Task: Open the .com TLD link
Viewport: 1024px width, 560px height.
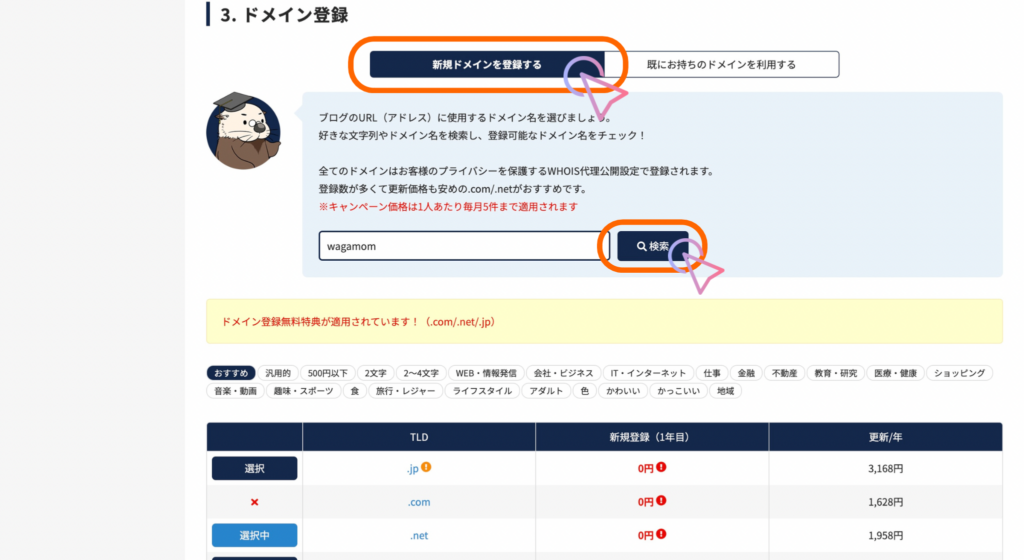Action: pyautogui.click(x=419, y=502)
